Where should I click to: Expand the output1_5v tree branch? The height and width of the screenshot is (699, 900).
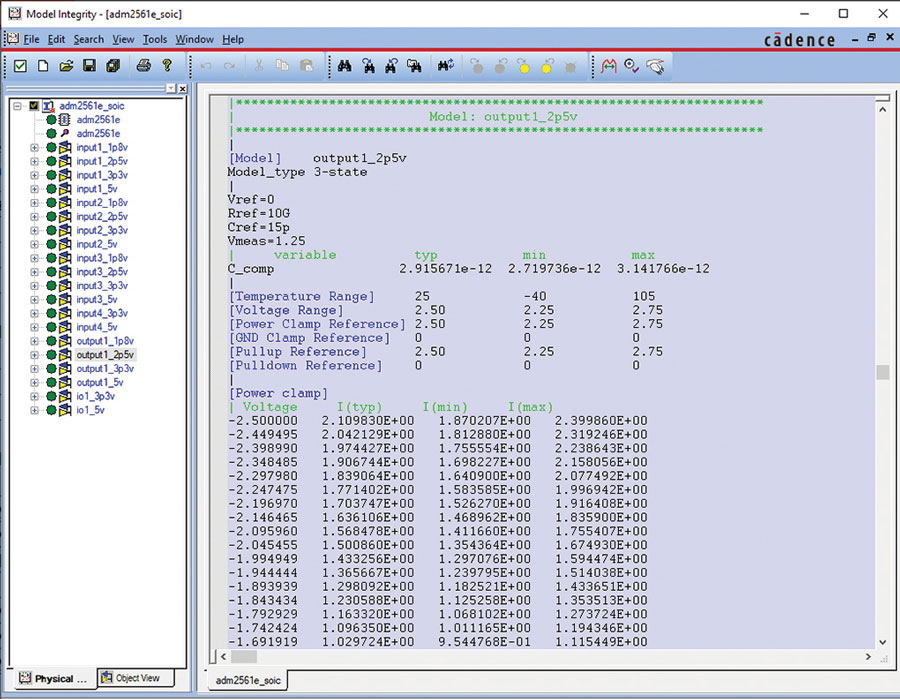coord(34,381)
